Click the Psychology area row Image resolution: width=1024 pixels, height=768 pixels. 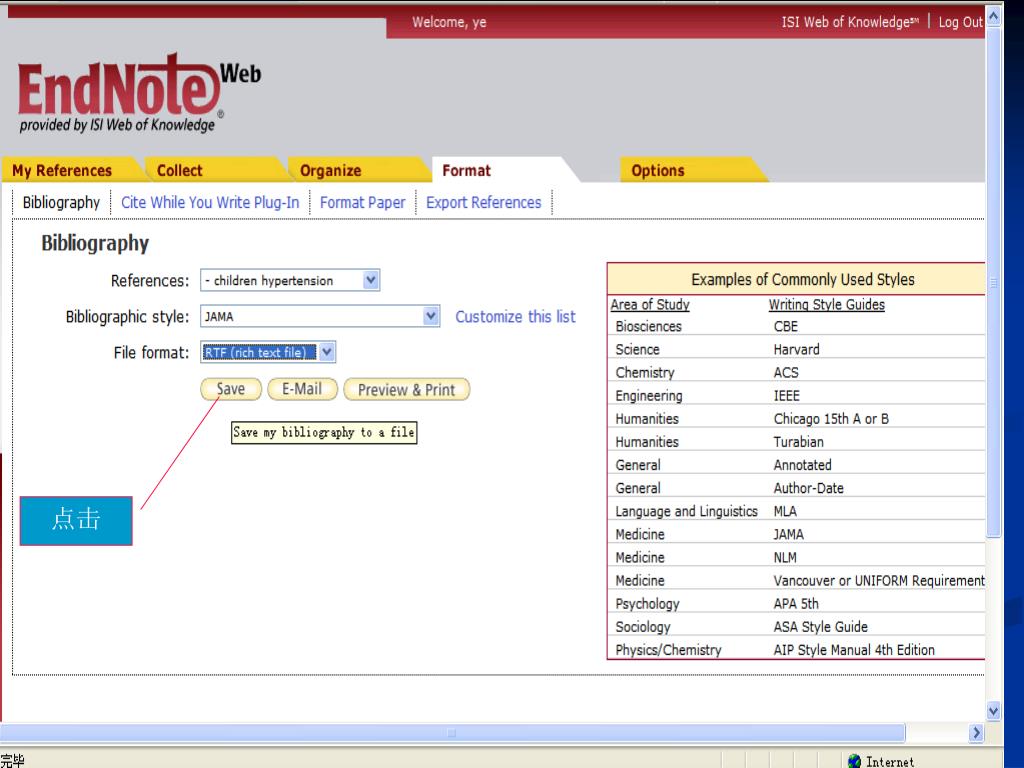[647, 604]
